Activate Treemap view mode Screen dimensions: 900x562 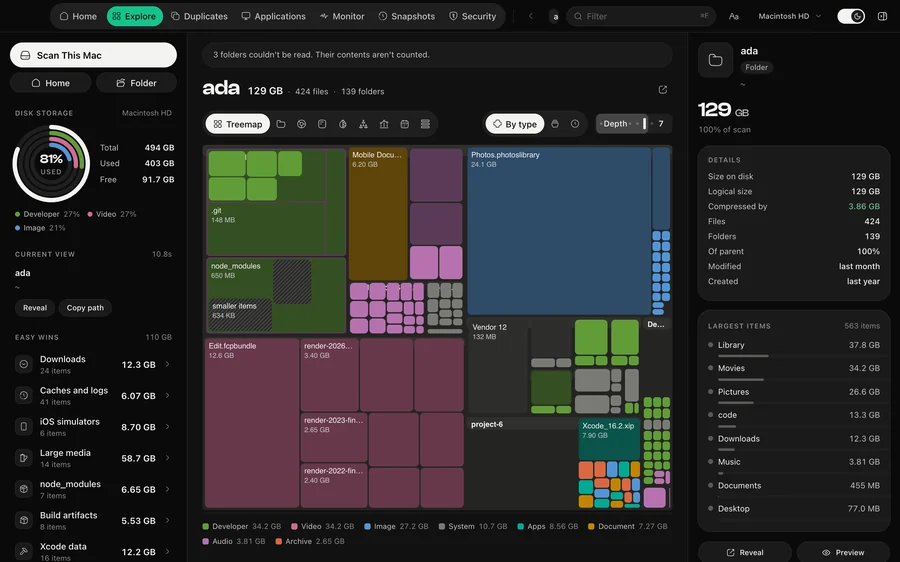[x=238, y=124]
